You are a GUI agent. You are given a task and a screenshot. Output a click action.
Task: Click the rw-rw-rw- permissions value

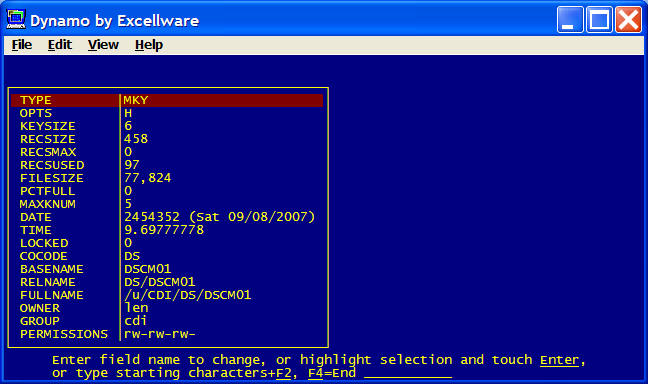coord(160,334)
